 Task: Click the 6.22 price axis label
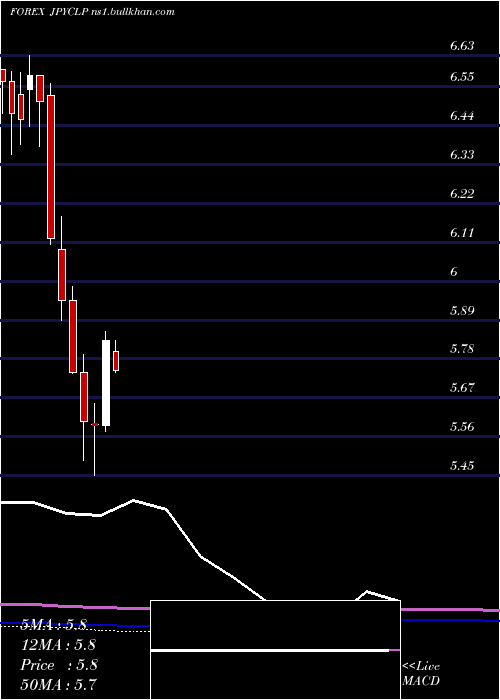pyautogui.click(x=462, y=194)
